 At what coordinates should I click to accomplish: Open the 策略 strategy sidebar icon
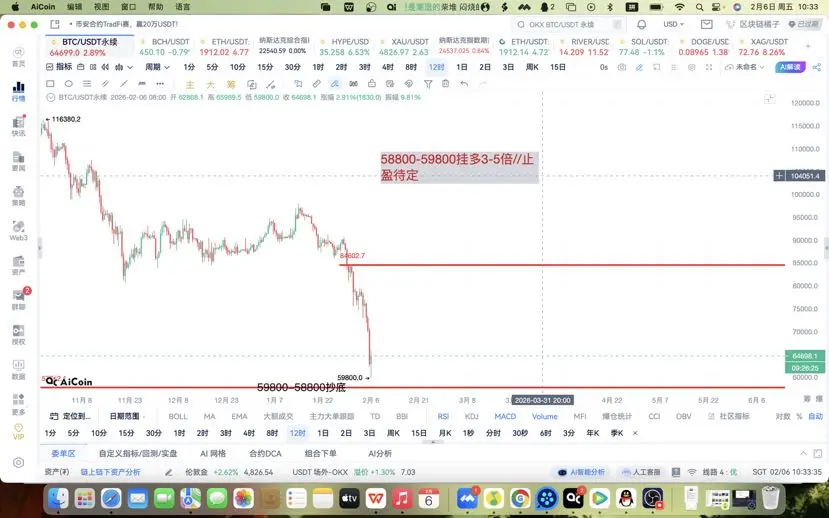click(19, 196)
